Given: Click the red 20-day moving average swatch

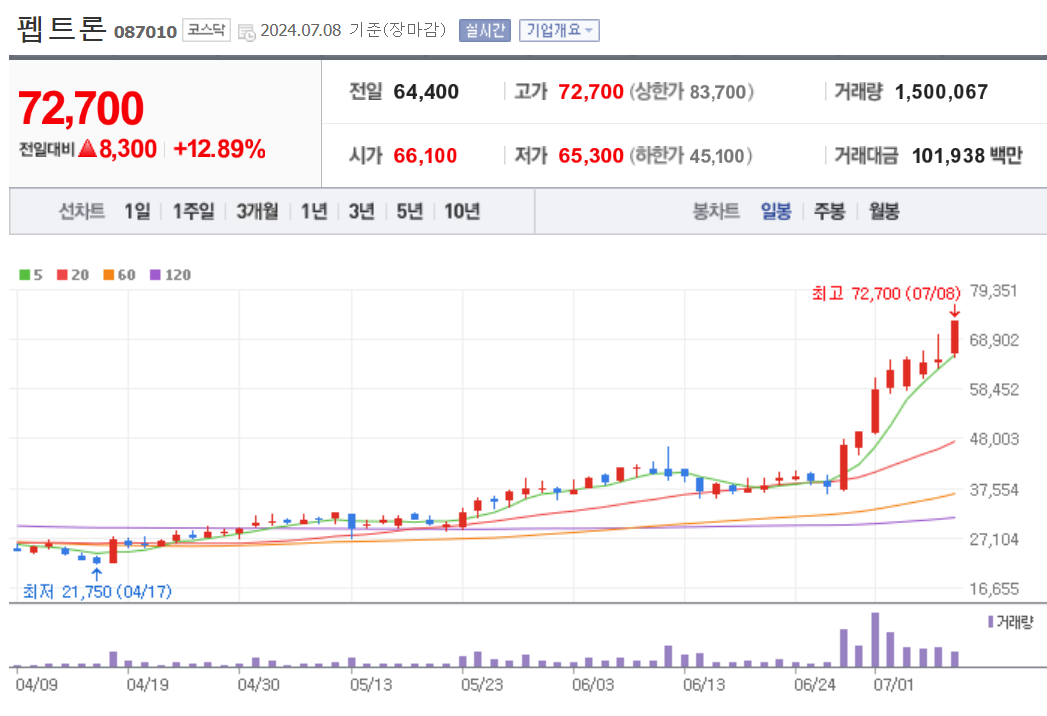Looking at the screenshot, I should tap(62, 275).
